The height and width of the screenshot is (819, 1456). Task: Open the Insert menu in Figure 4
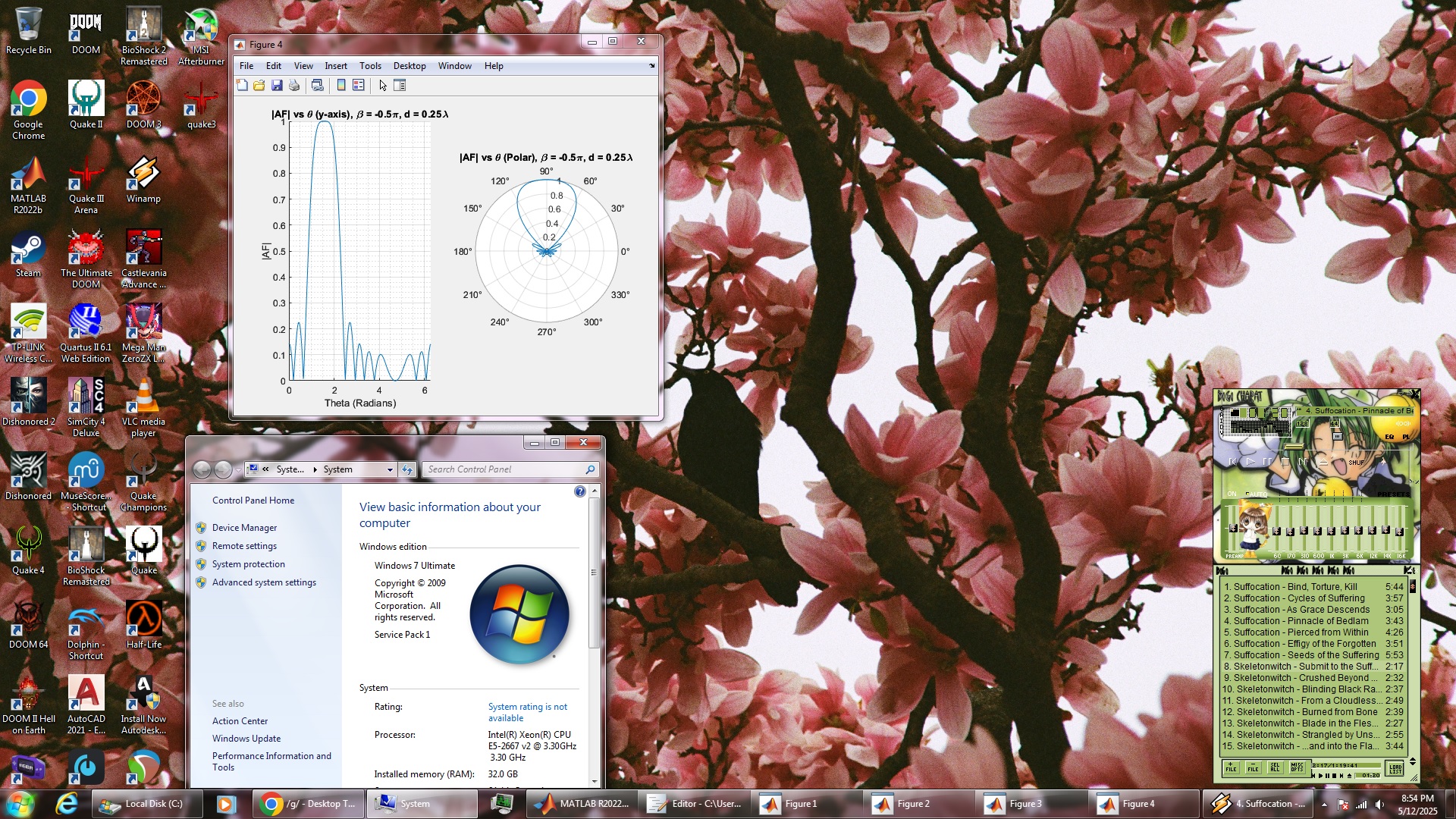click(x=336, y=66)
